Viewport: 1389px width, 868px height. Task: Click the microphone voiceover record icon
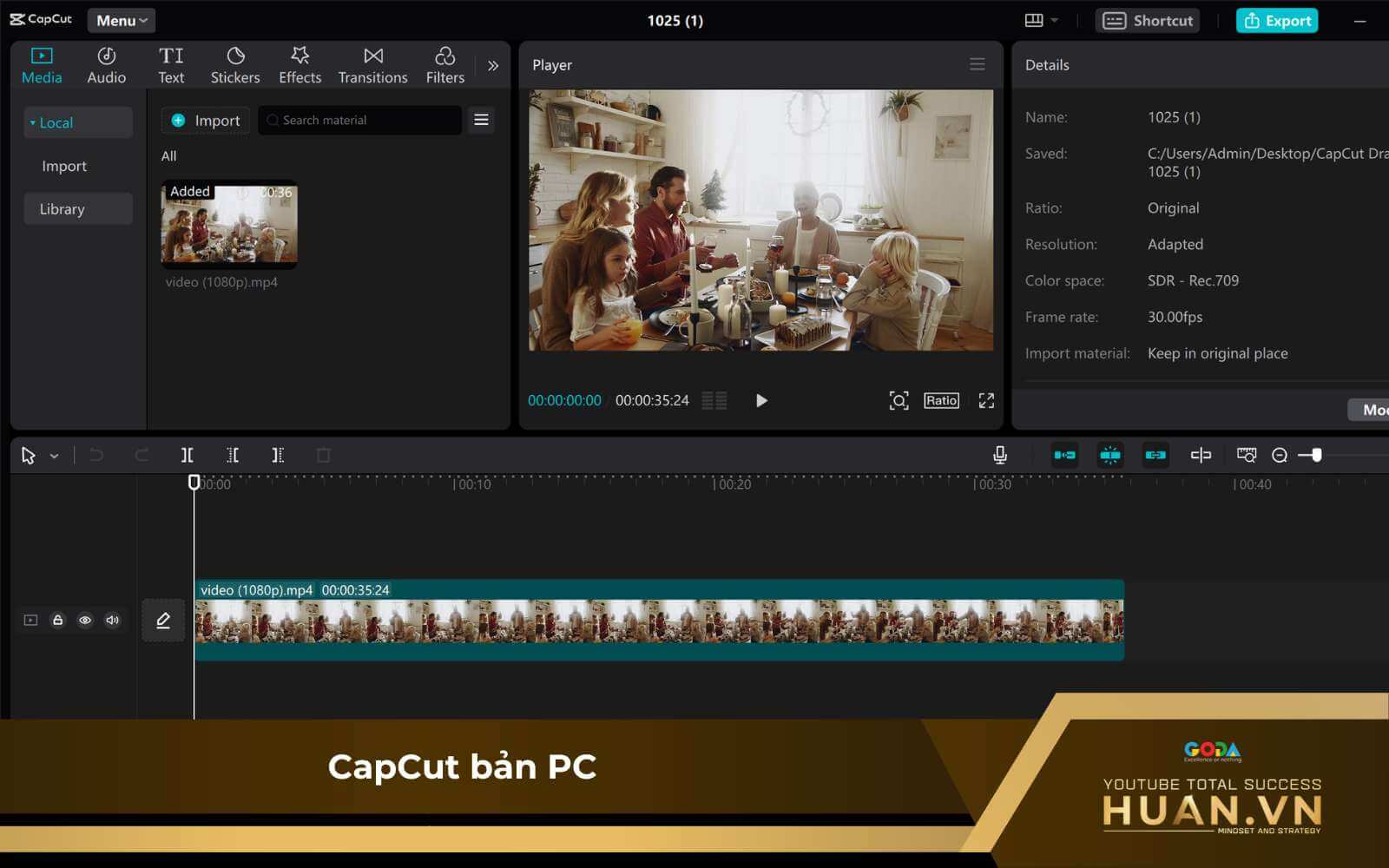[1000, 455]
